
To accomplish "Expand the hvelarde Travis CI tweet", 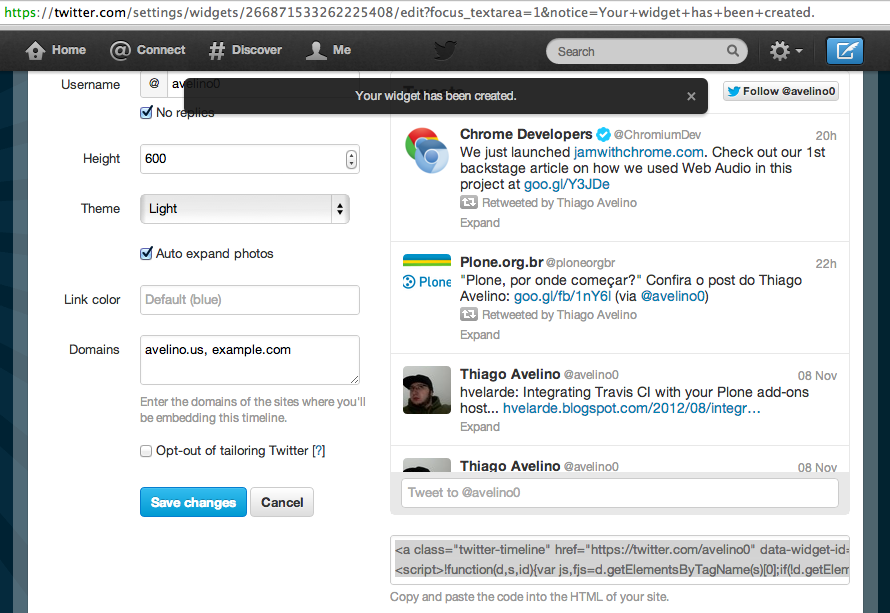I will coord(480,427).
